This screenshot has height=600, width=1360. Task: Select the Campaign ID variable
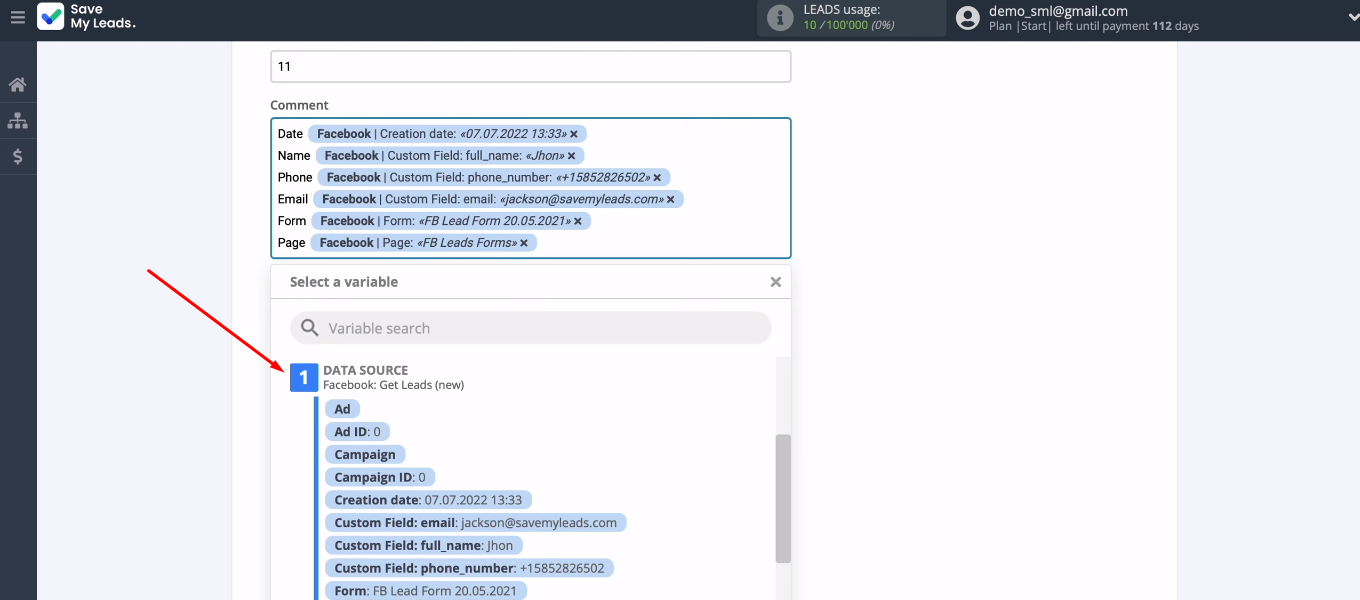coord(380,477)
